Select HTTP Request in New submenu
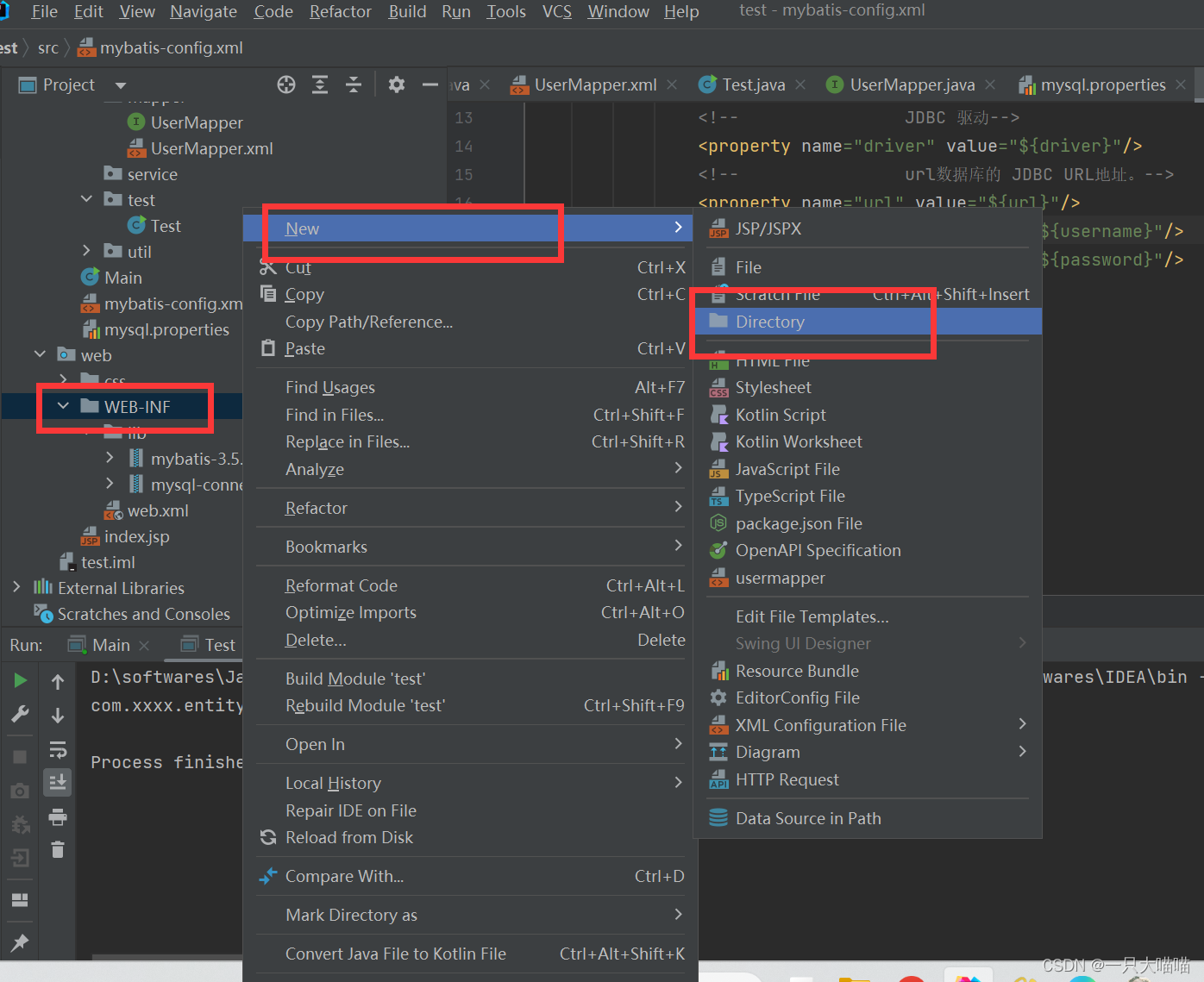This screenshot has width=1204, height=982. tap(868, 779)
